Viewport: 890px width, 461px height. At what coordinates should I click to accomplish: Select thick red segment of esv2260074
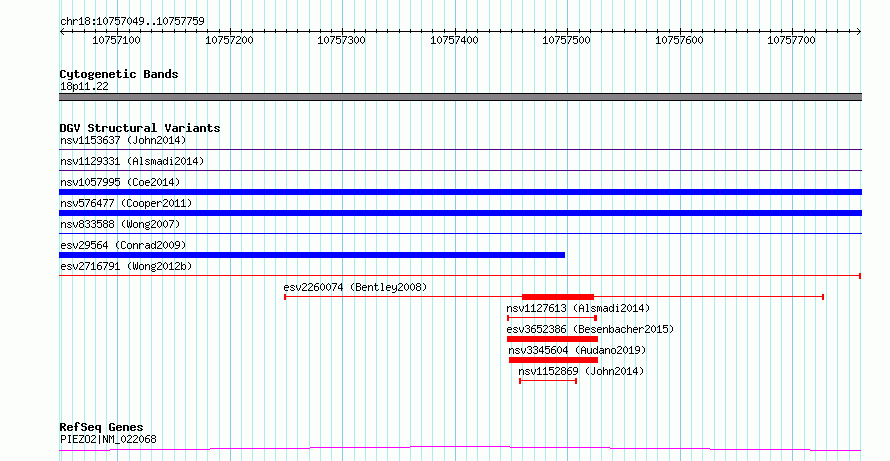558,297
